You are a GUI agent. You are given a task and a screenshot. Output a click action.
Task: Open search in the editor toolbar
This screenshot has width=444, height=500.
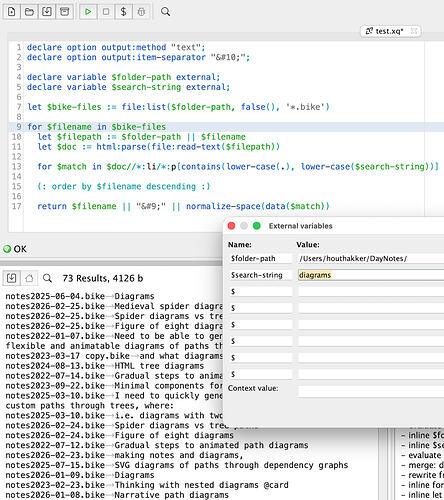(x=165, y=12)
